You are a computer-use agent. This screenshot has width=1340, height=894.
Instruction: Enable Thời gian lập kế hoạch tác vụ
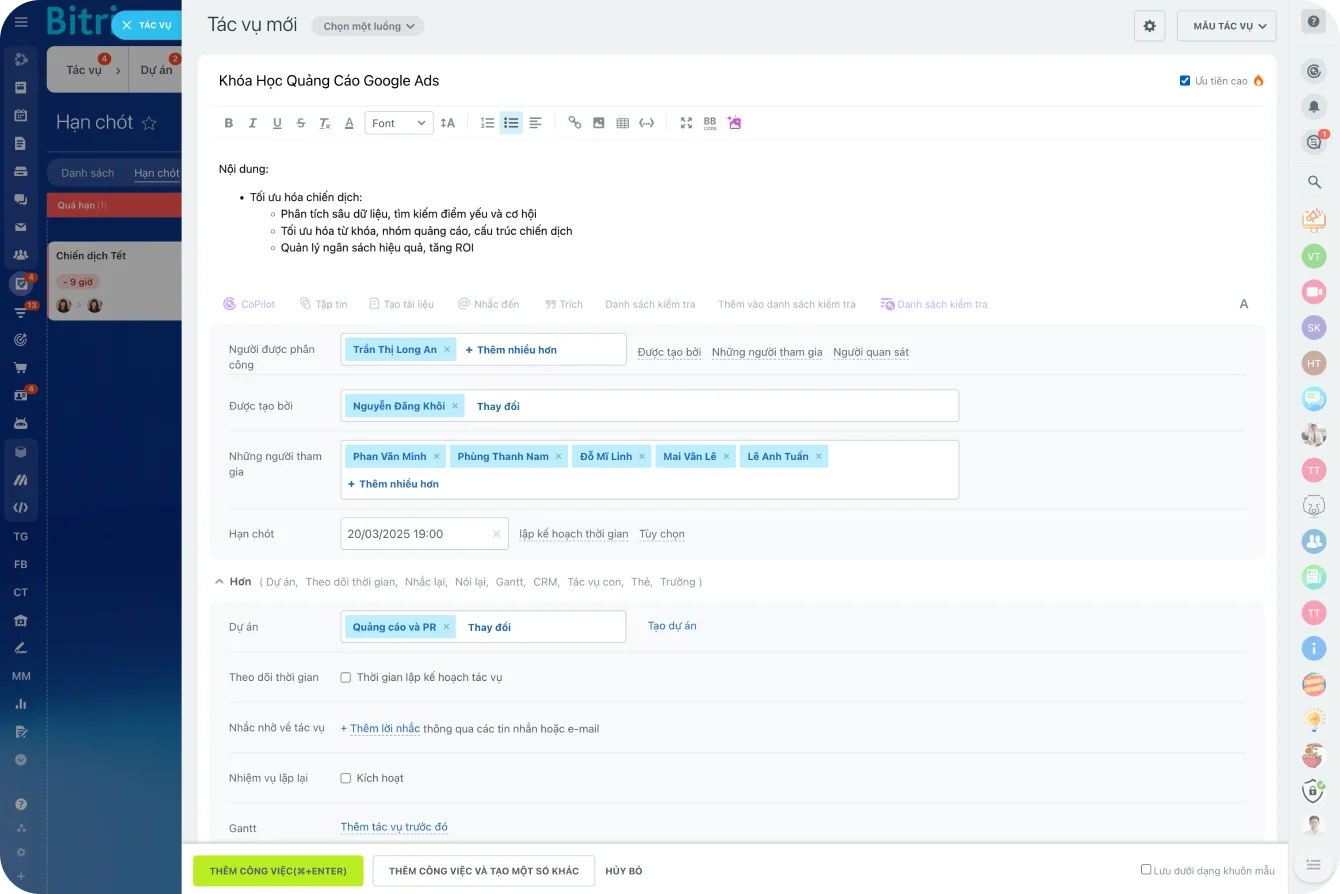346,678
